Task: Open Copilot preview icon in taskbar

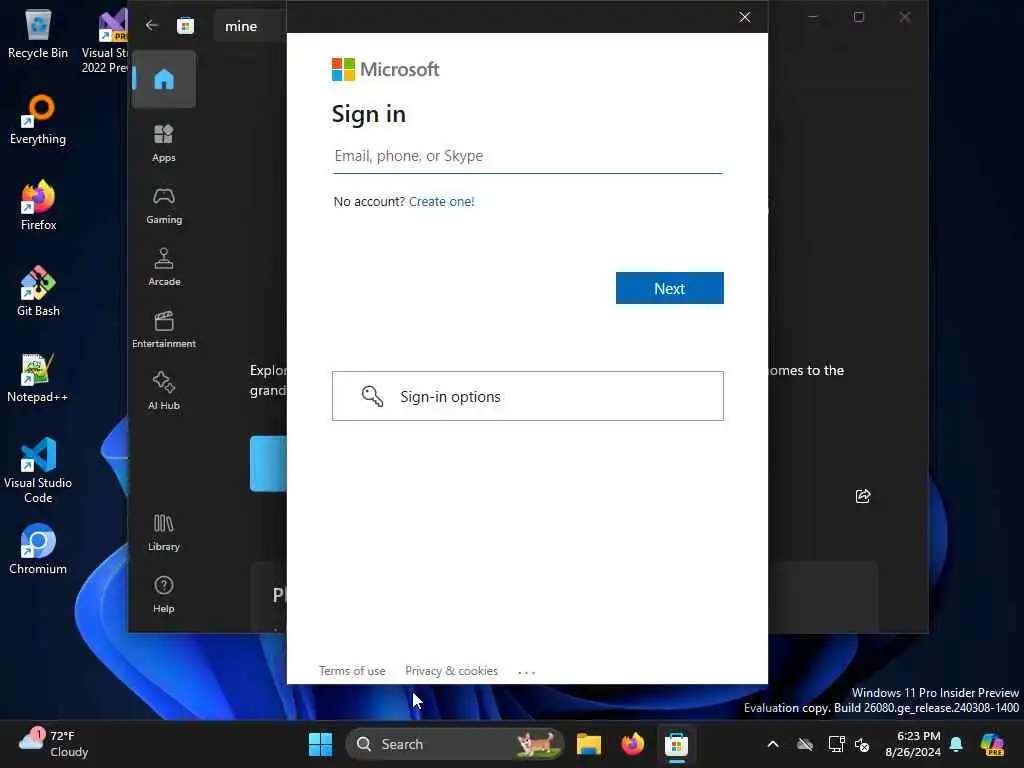Action: (992, 744)
